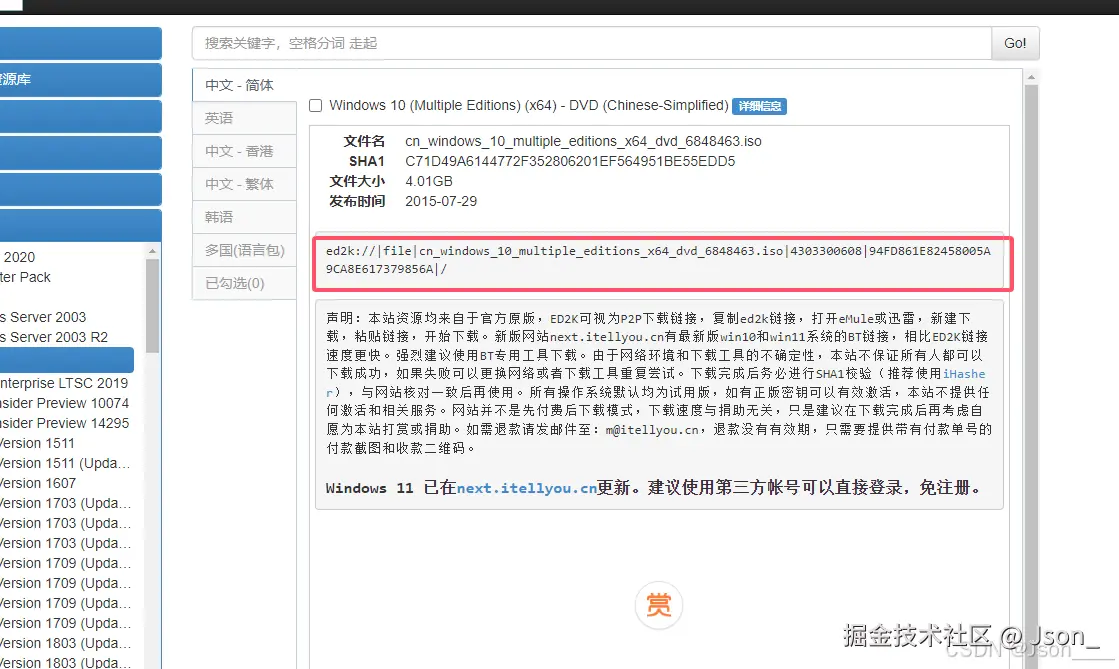The height and width of the screenshot is (669, 1119).
Task: Select the Version 1607 list item
Action: [x=39, y=483]
